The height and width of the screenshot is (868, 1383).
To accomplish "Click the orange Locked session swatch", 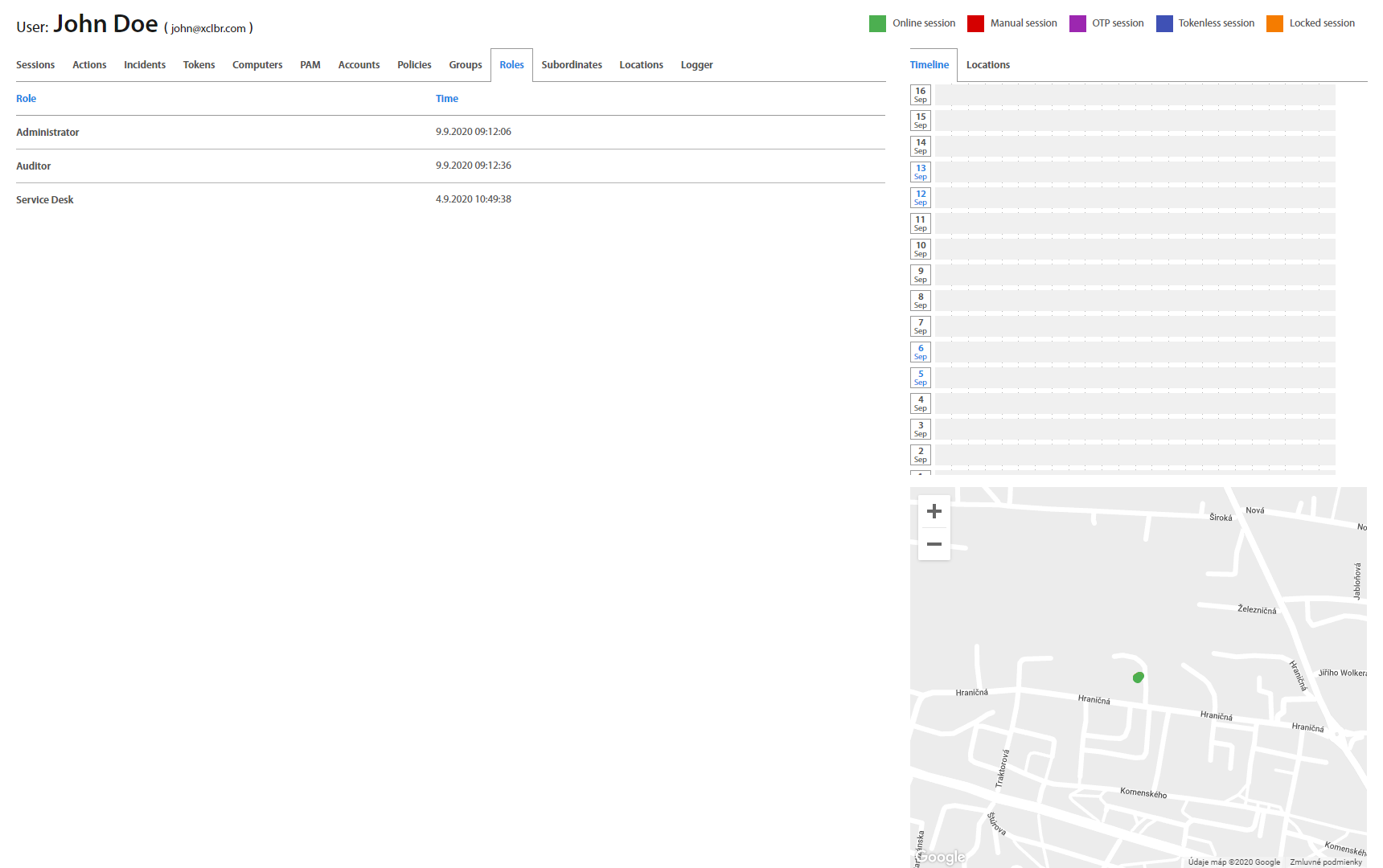I will coord(1274,23).
